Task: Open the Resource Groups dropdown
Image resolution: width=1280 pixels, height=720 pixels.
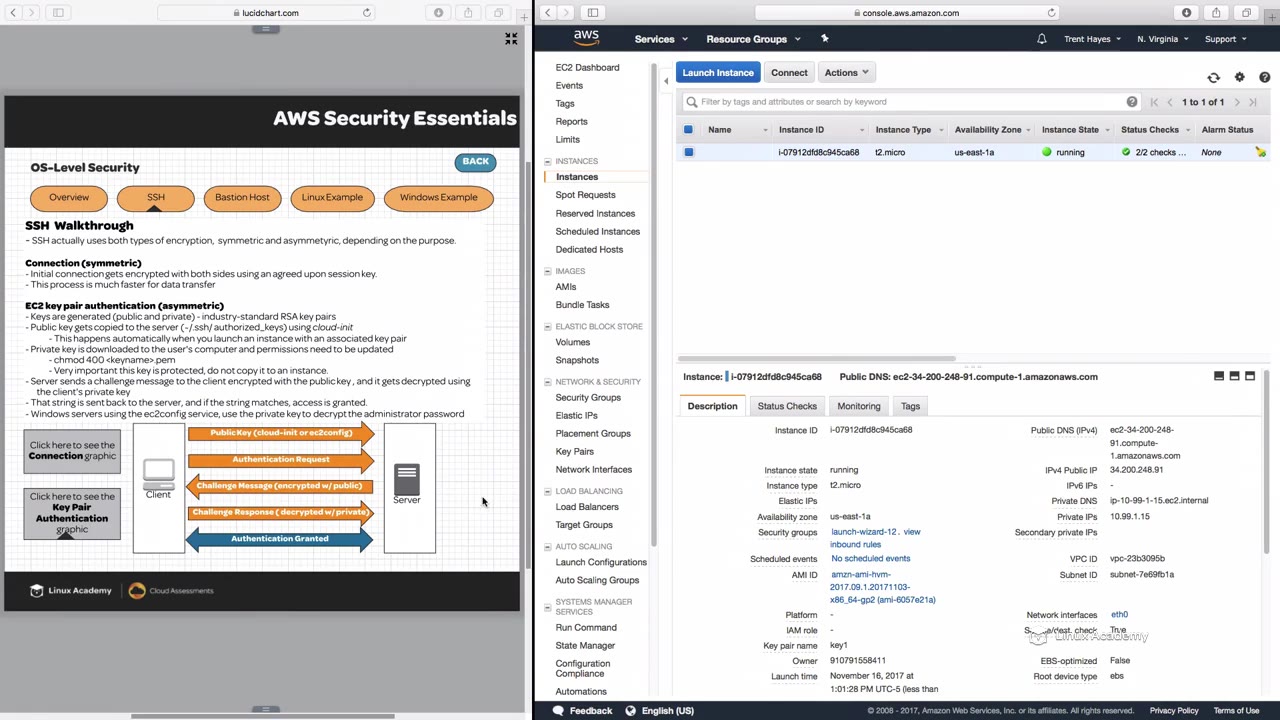Action: 753,39
